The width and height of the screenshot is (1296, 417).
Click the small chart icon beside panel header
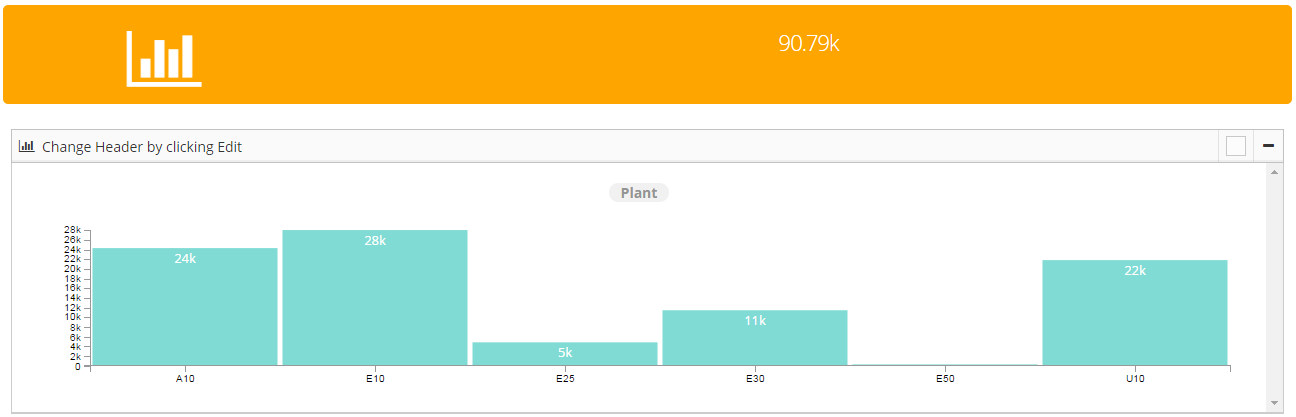coord(27,146)
